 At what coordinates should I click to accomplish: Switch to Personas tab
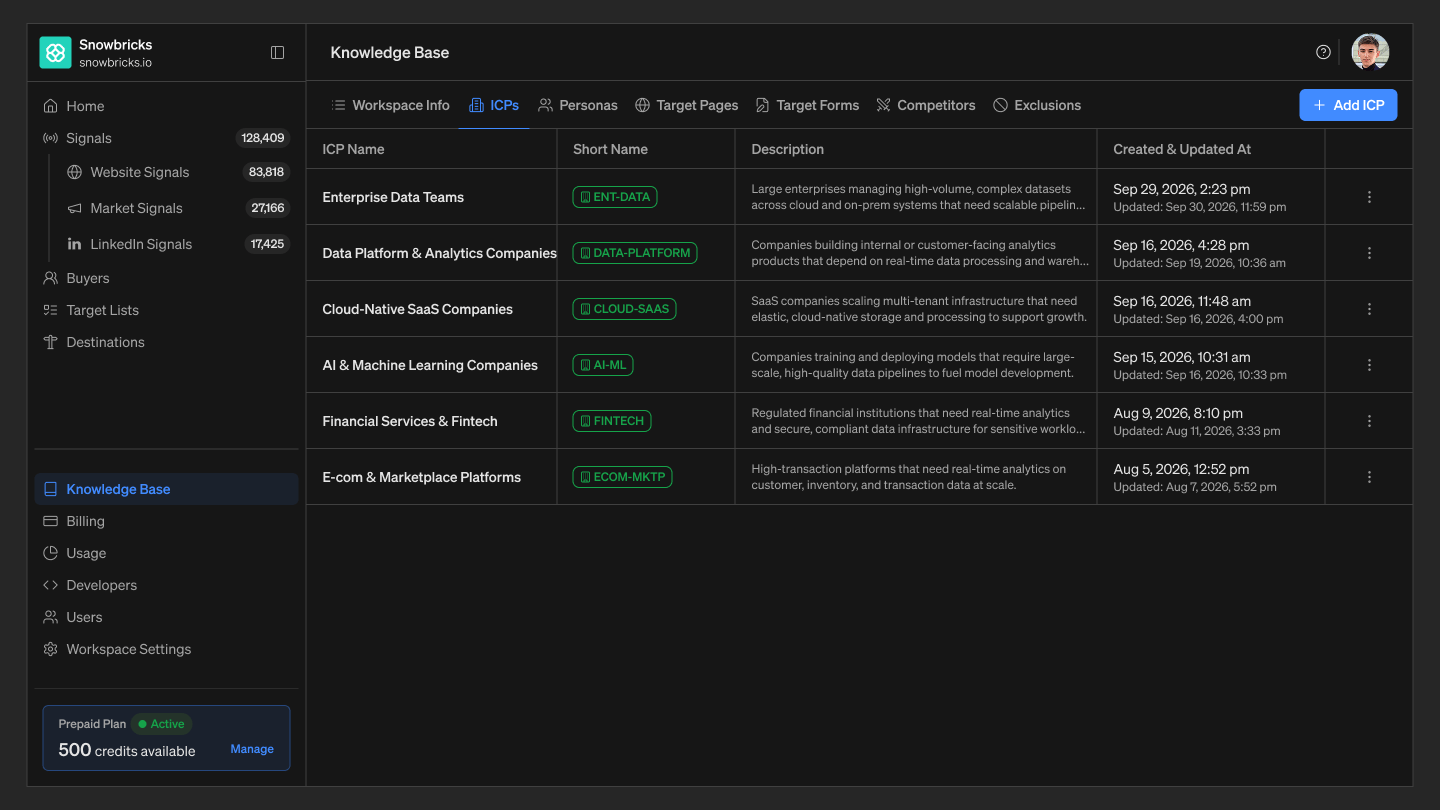578,105
